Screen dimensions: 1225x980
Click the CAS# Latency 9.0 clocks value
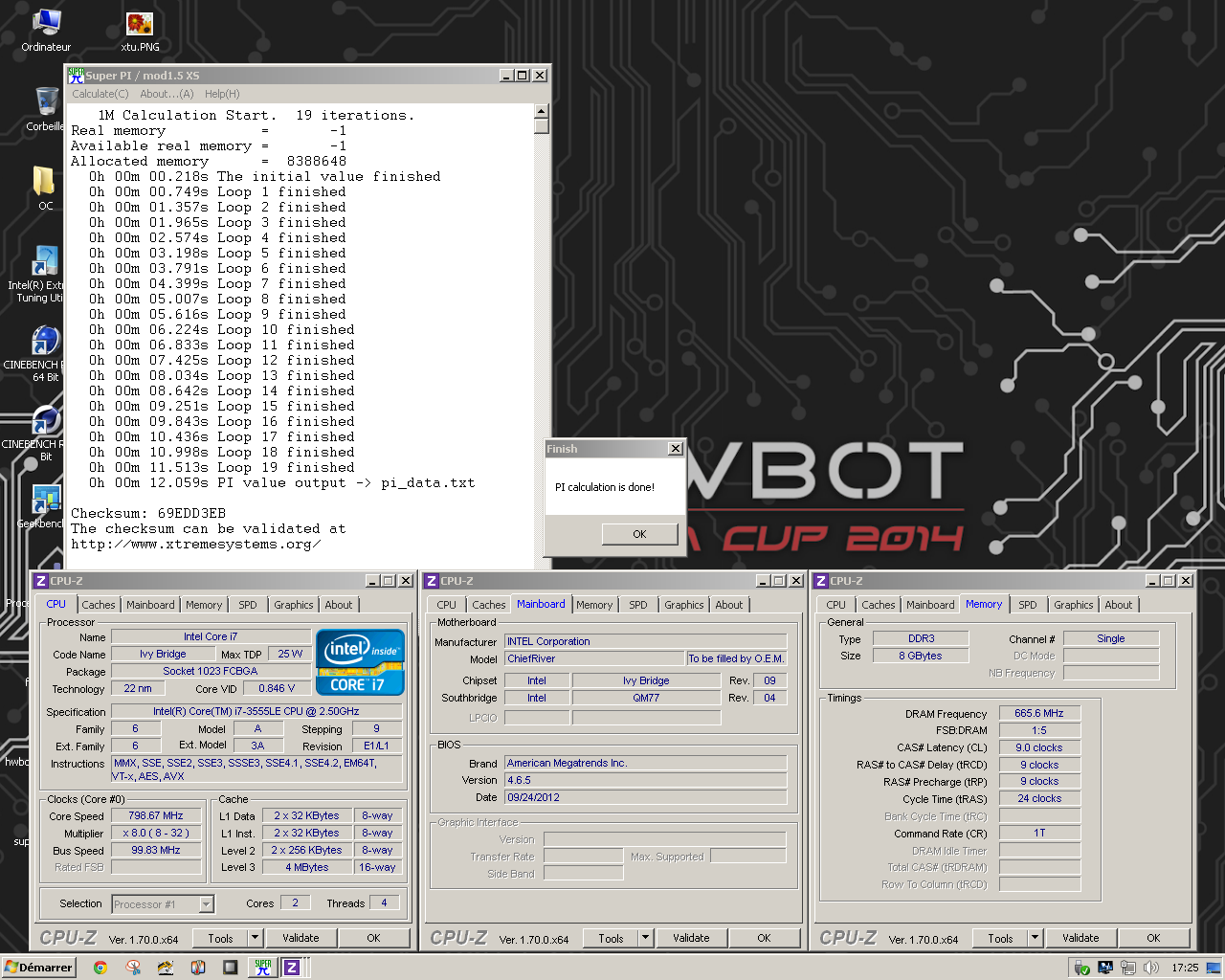pos(1039,747)
